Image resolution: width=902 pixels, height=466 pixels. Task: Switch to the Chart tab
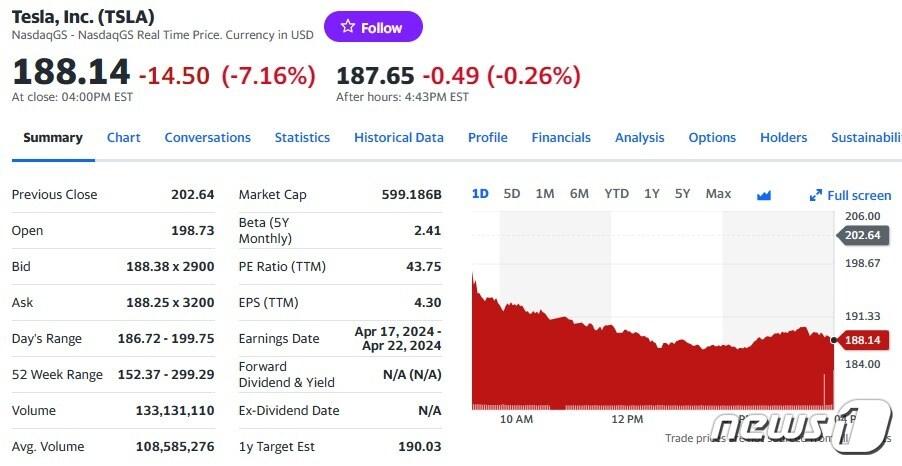pyautogui.click(x=123, y=138)
